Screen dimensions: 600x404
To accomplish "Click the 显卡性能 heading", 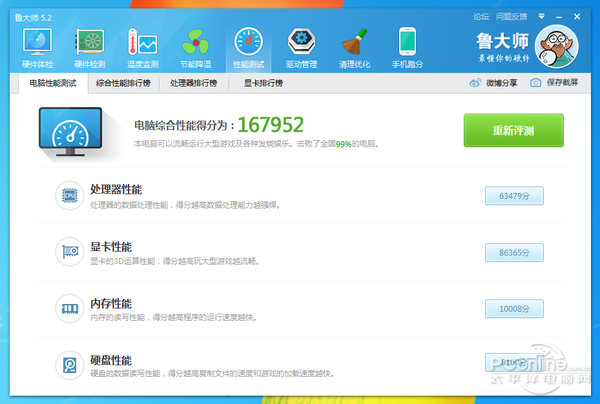I will coord(111,247).
